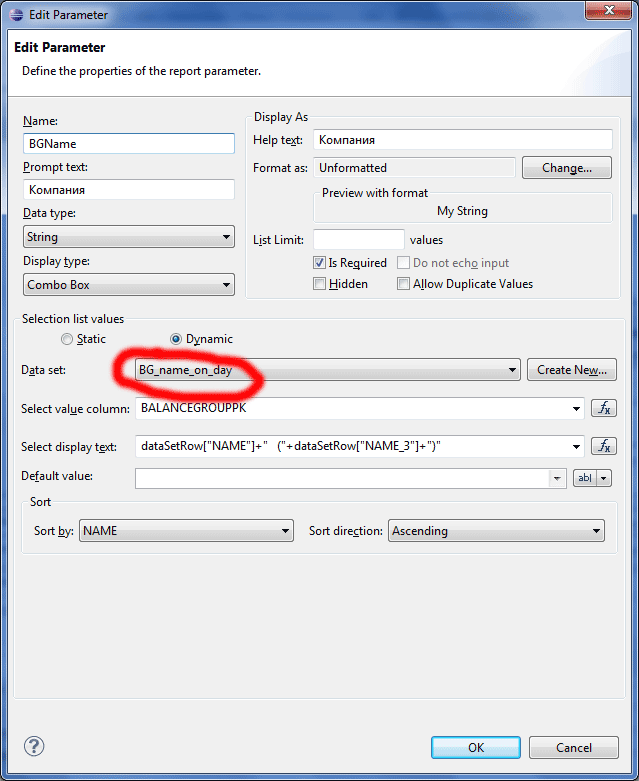Image resolution: width=639 pixels, height=781 pixels.
Task: Open the Data type String dropdown
Action: click(129, 237)
